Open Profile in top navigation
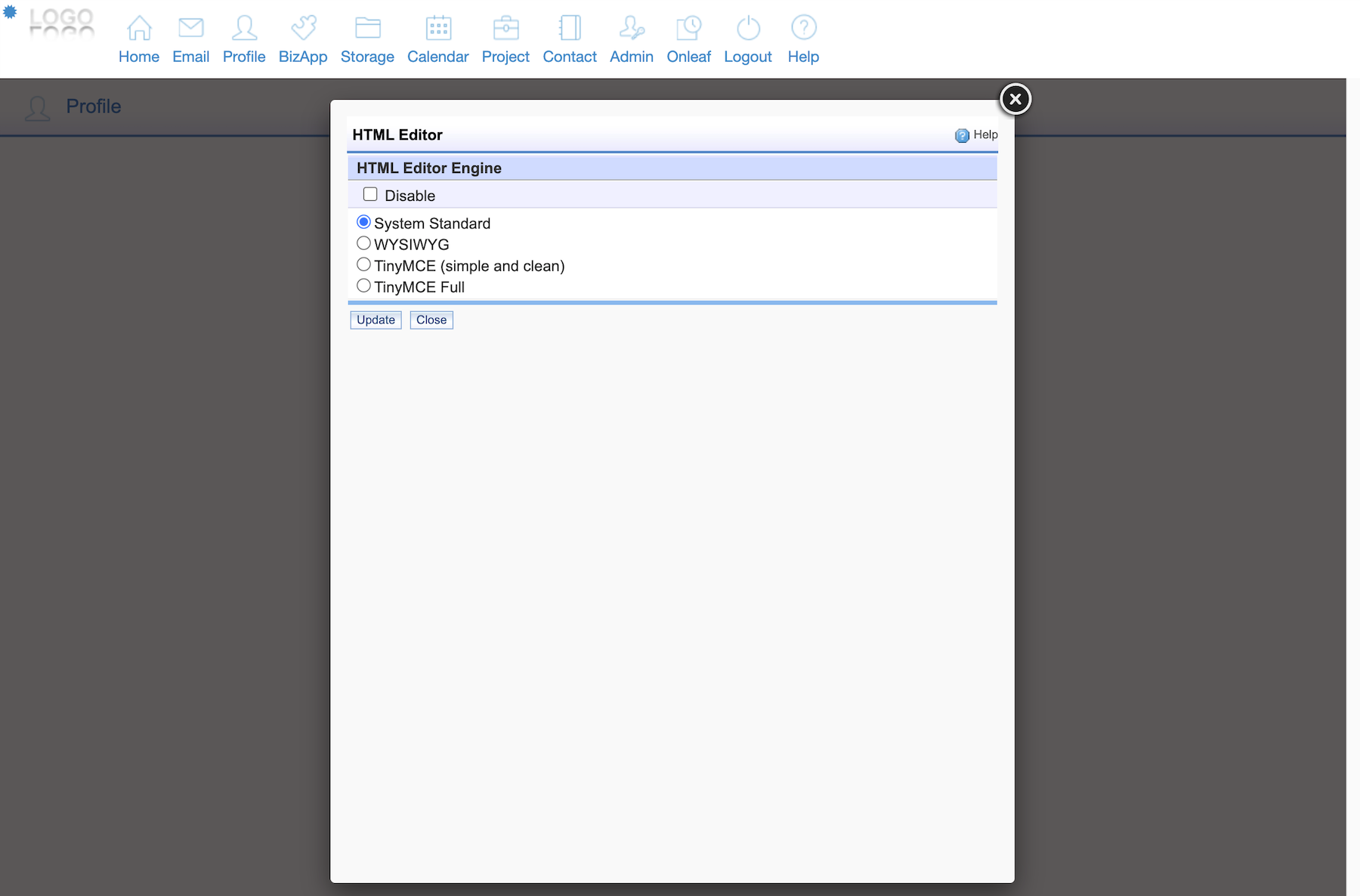Screen dimensions: 1360x896 244,39
